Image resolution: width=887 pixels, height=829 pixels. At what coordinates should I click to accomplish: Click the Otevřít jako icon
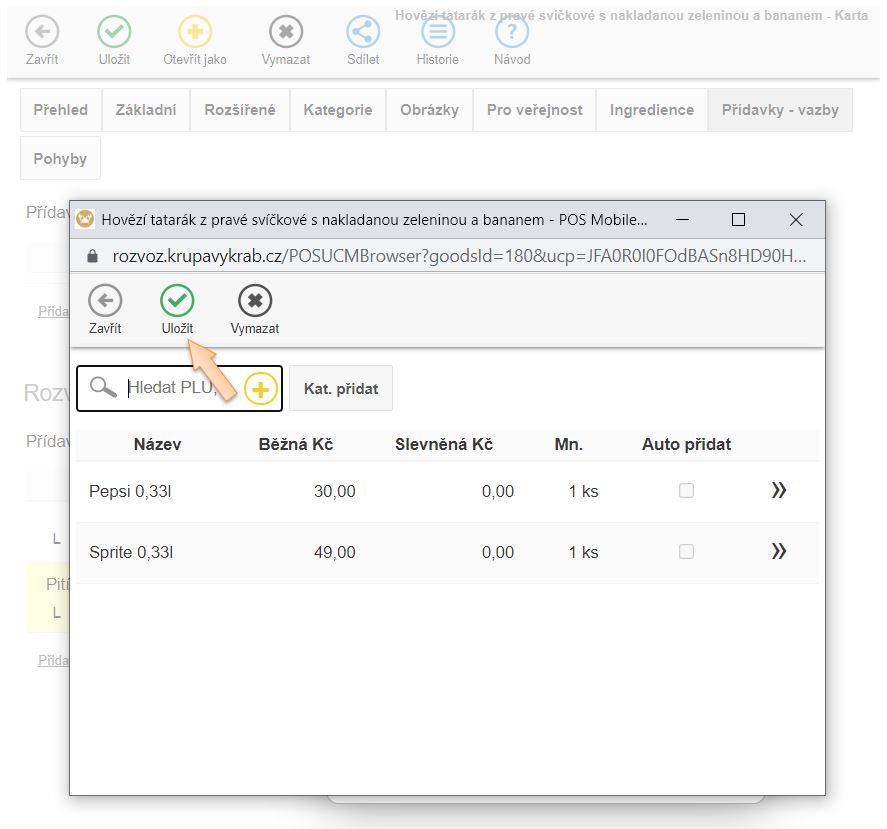[x=195, y=32]
